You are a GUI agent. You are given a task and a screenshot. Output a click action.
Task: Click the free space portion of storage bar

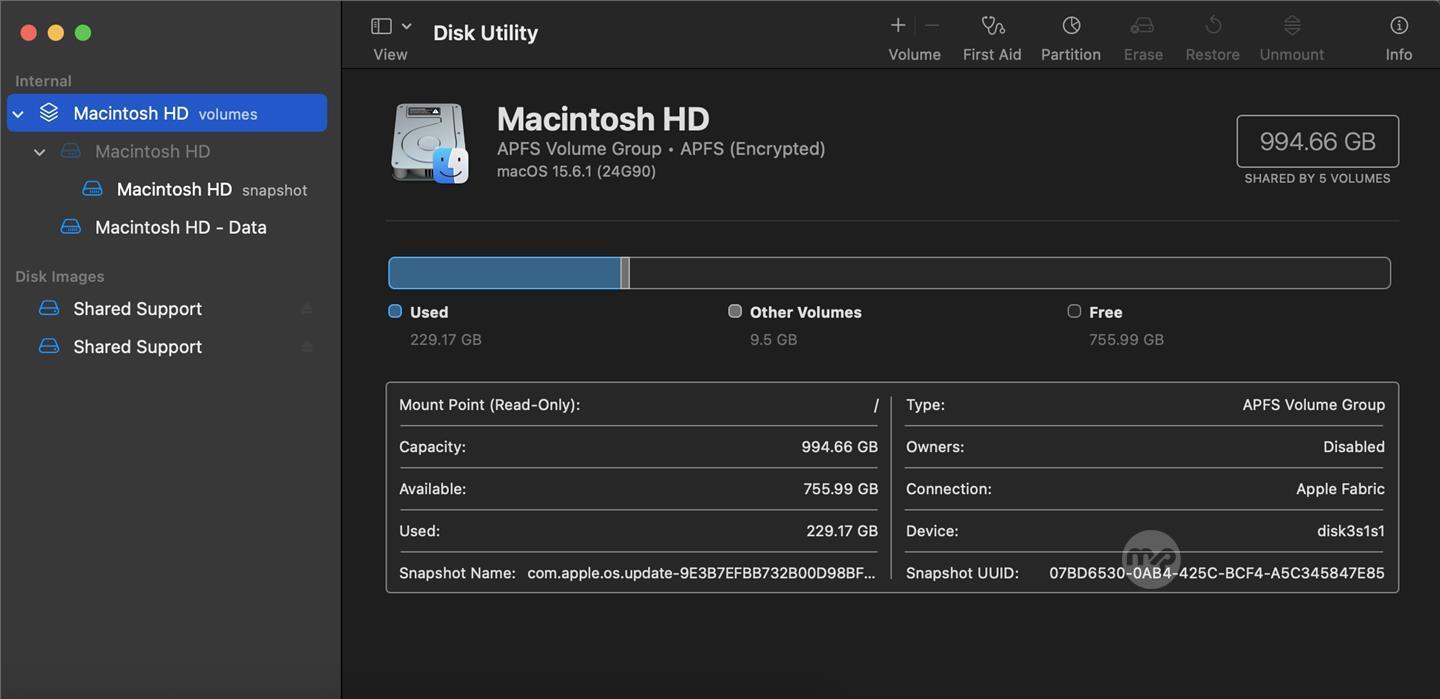click(x=1009, y=273)
